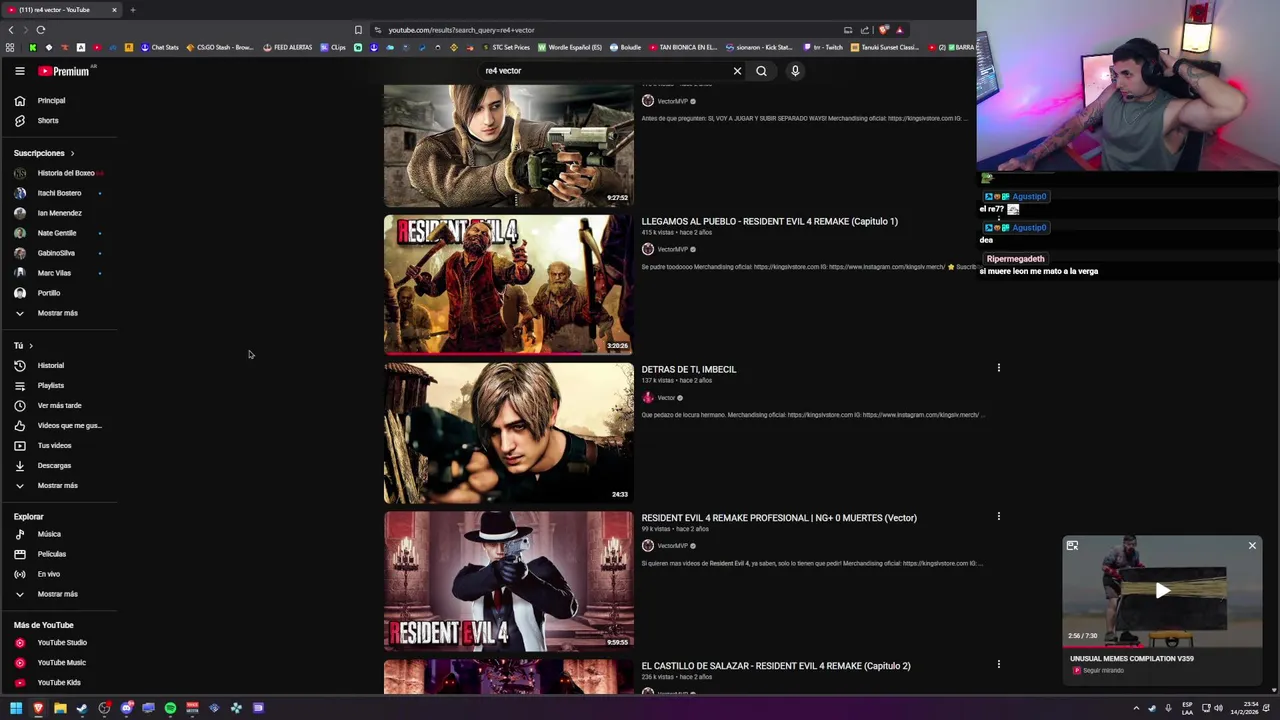Open Ver más tarde
Viewport: 1280px width, 720px height.
[x=59, y=406]
